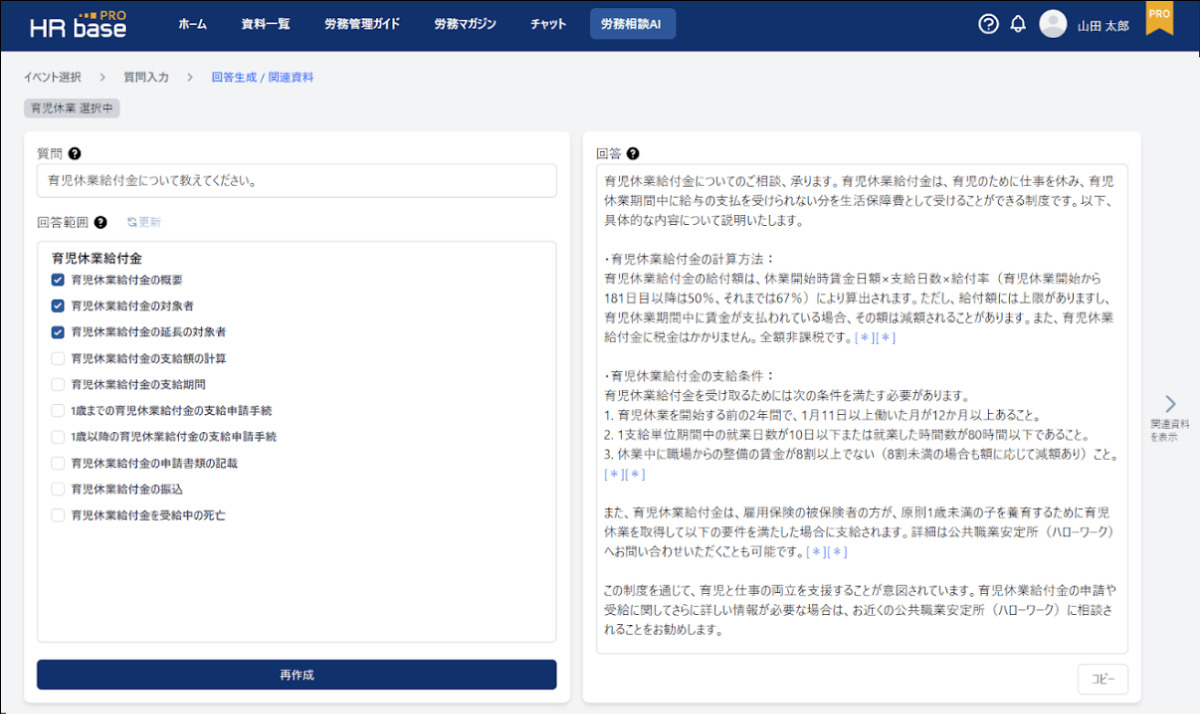Click the help icon next to 回答
Viewport: 1200px width, 714px height.
pyautogui.click(x=633, y=154)
